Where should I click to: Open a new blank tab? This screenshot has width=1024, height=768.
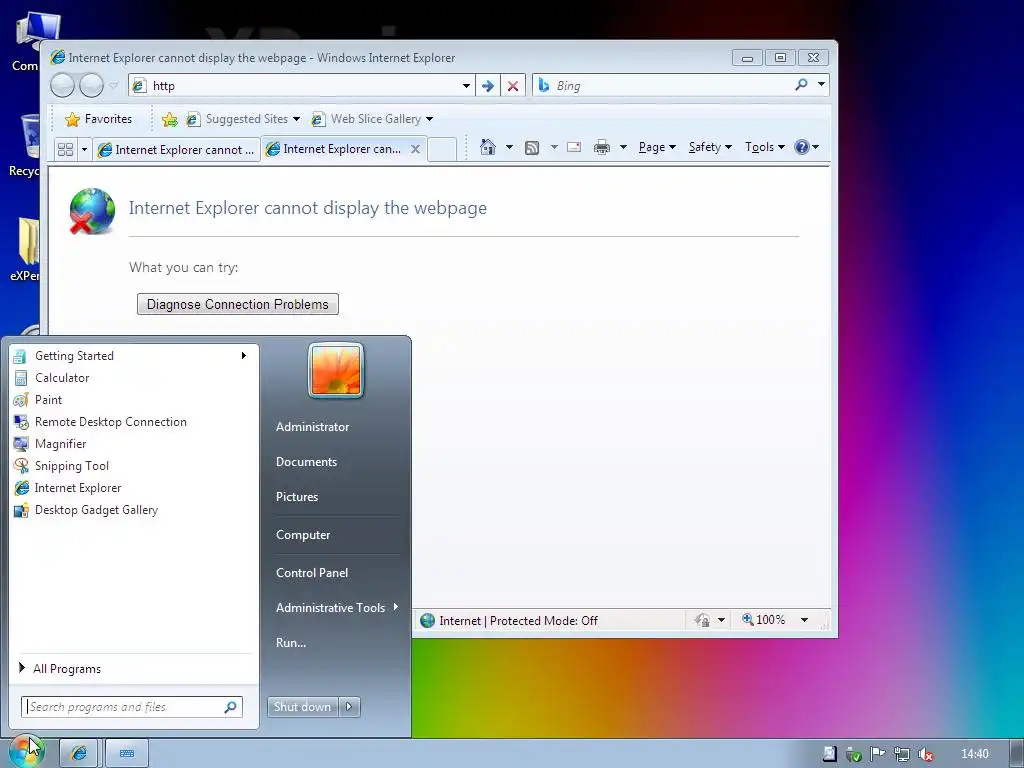(442, 149)
